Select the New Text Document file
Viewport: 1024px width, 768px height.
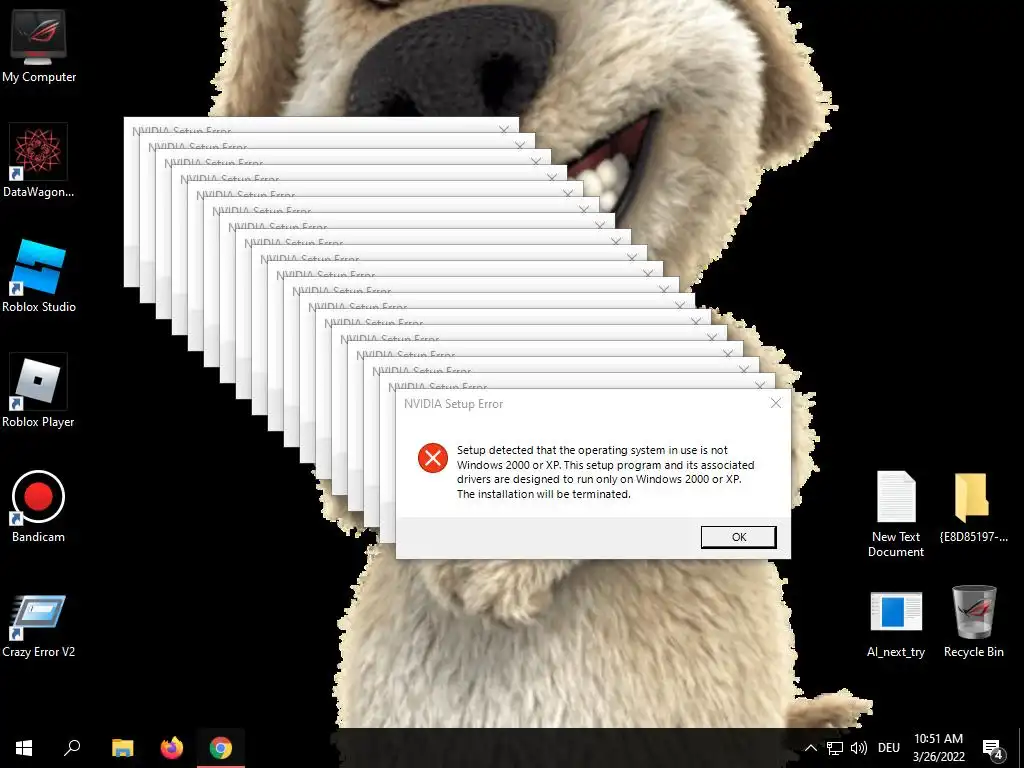point(896,513)
